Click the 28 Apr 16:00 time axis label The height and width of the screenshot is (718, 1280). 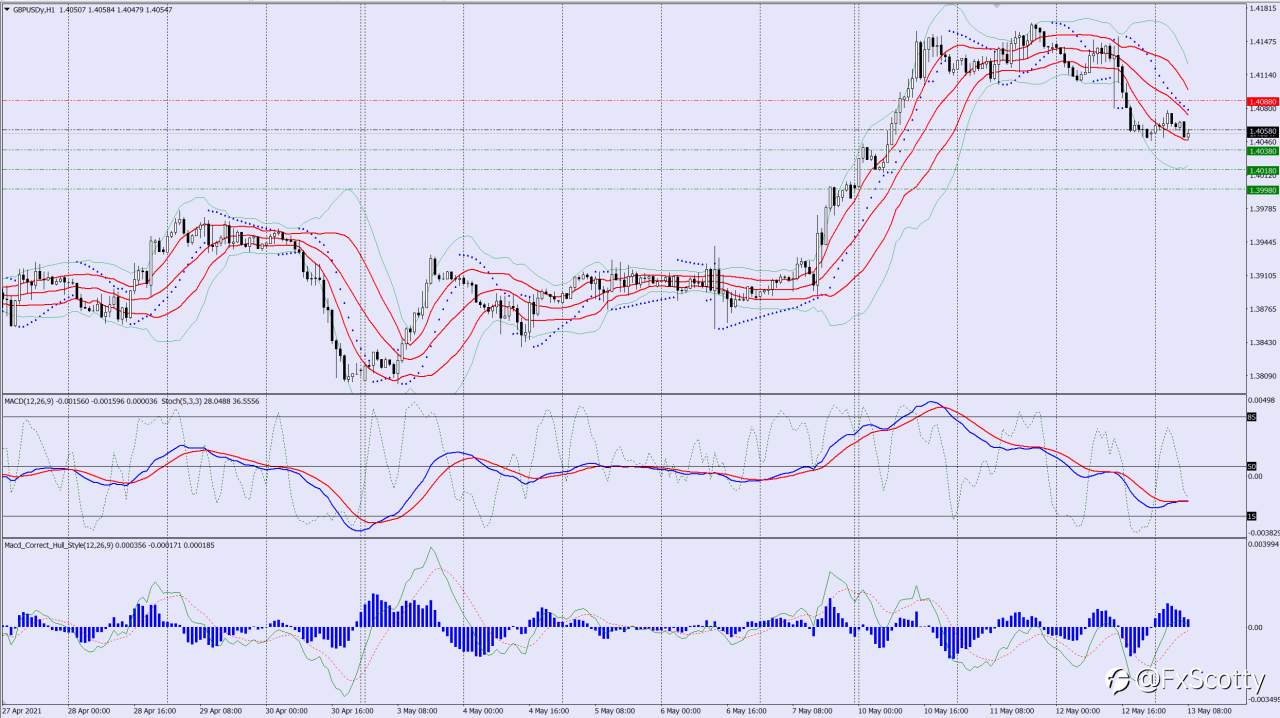point(155,711)
